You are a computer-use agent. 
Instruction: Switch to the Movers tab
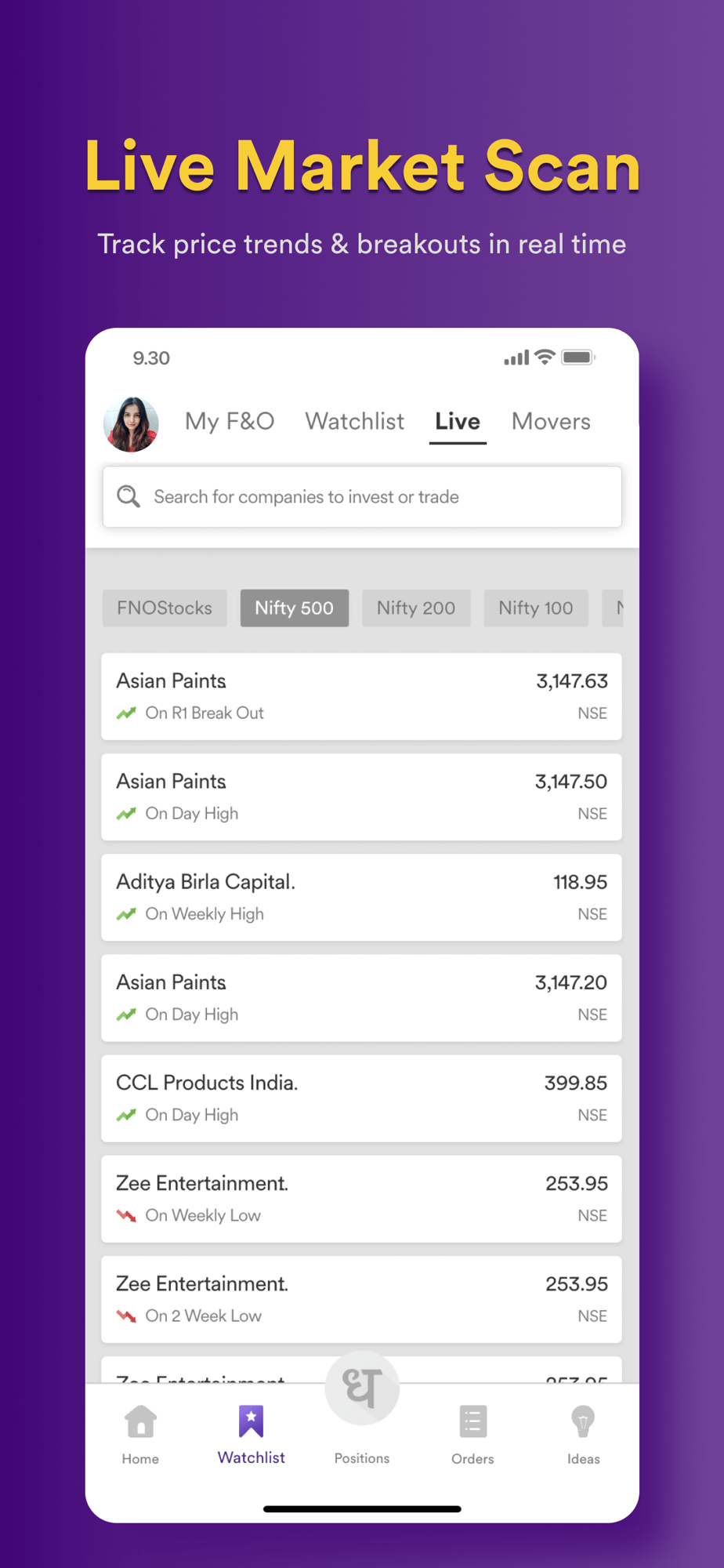[x=551, y=421]
